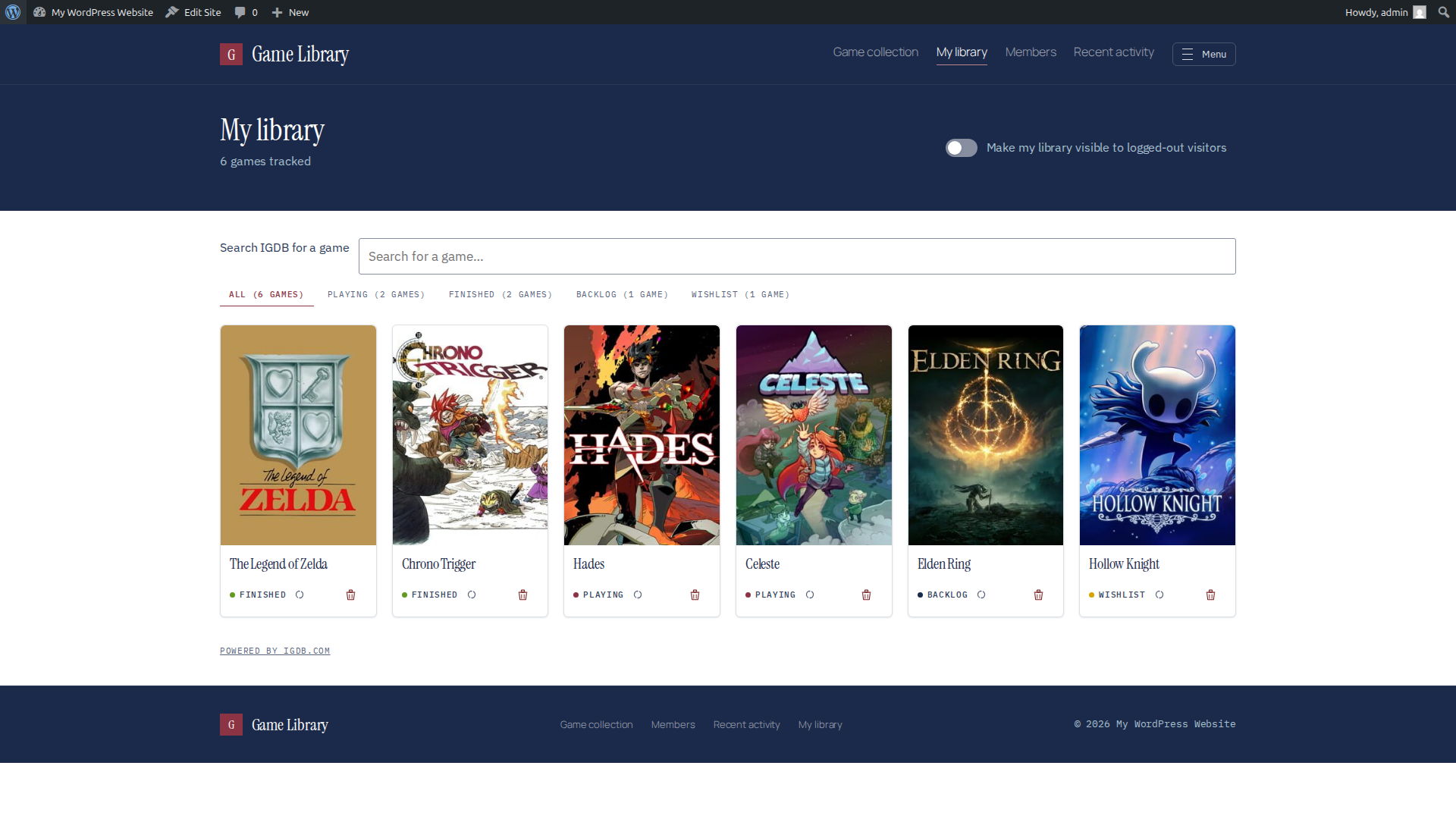Click the admin avatar icon
This screenshot has width=1456, height=819.
(x=1420, y=12)
